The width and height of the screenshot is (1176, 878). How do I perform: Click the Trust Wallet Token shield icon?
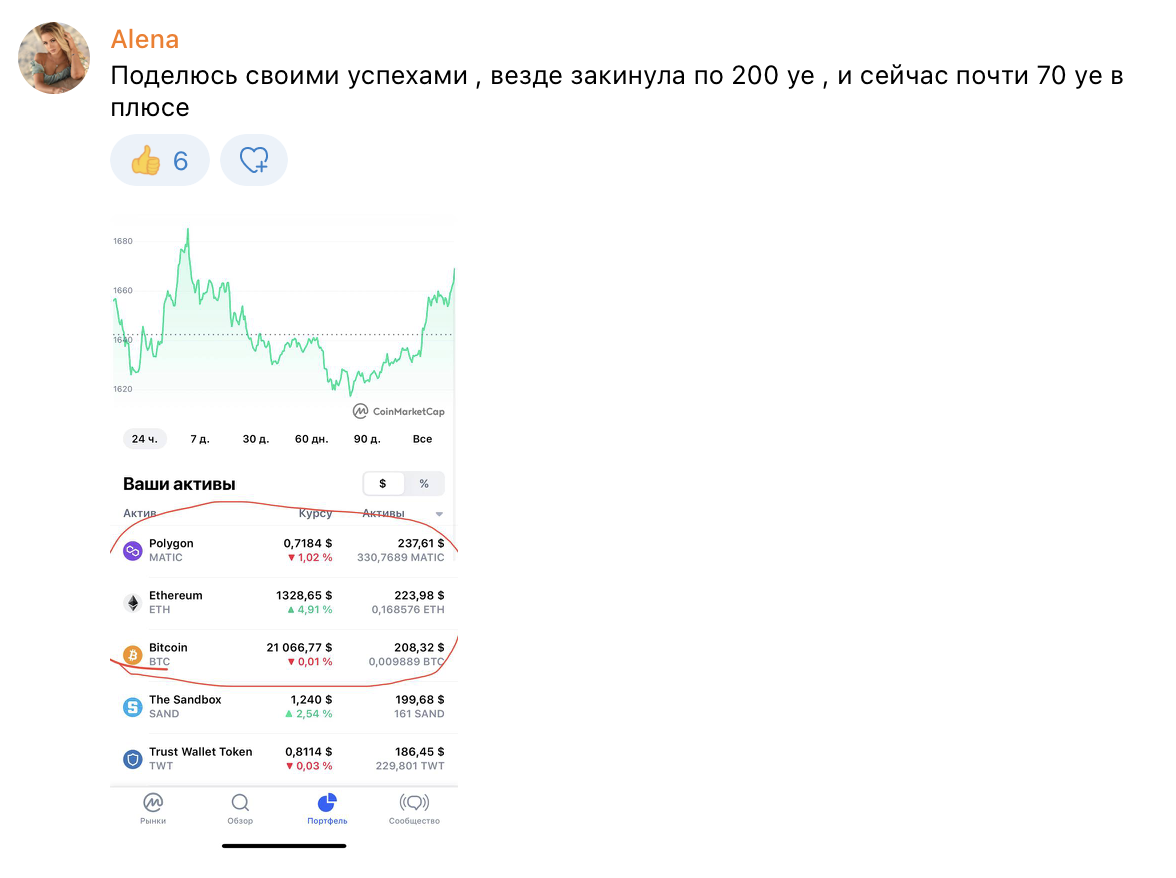pos(132,759)
